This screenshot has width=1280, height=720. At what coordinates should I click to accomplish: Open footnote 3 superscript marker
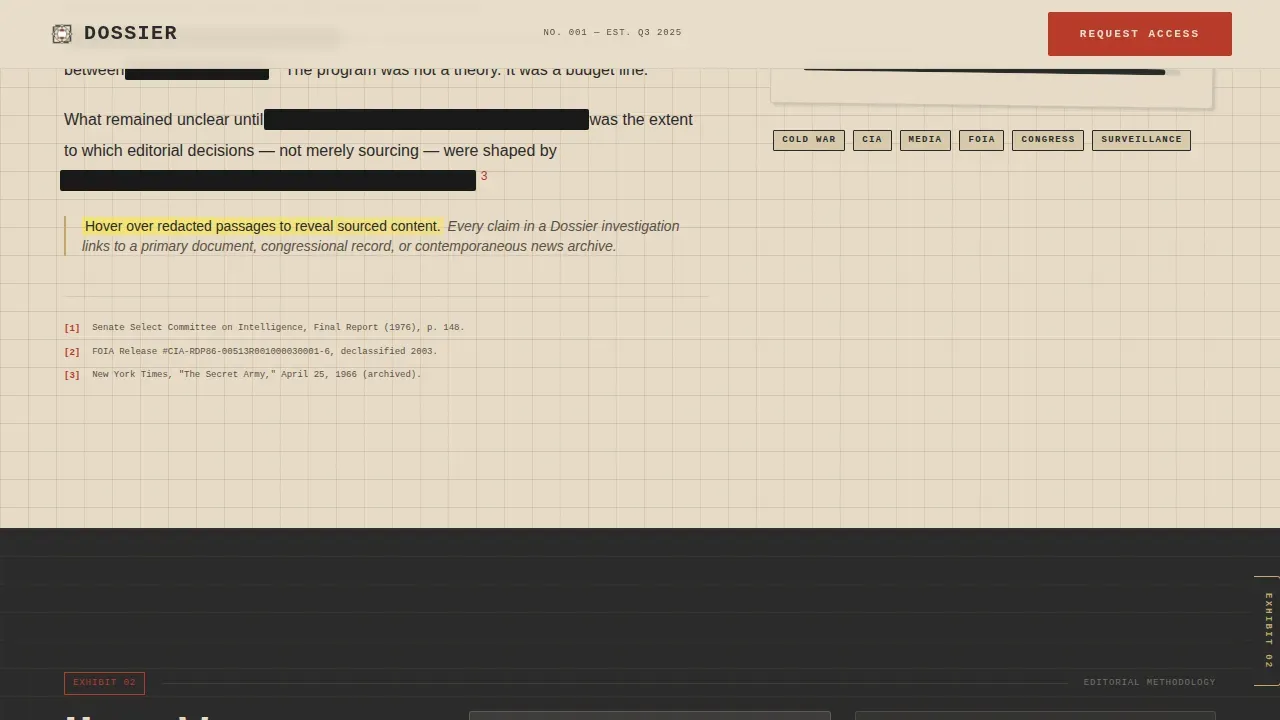484,176
